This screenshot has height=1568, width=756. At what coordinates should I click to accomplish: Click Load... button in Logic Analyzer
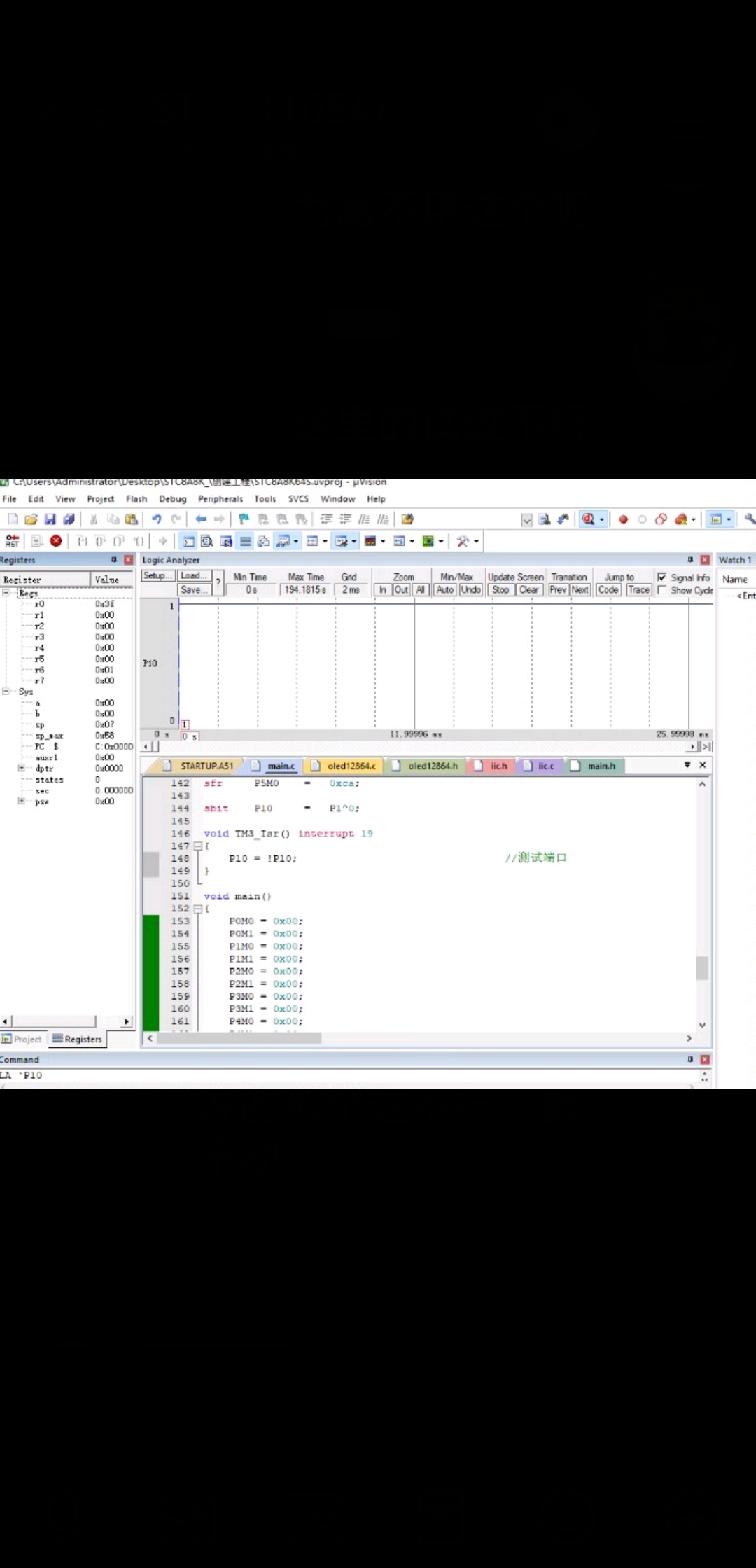[x=194, y=576]
